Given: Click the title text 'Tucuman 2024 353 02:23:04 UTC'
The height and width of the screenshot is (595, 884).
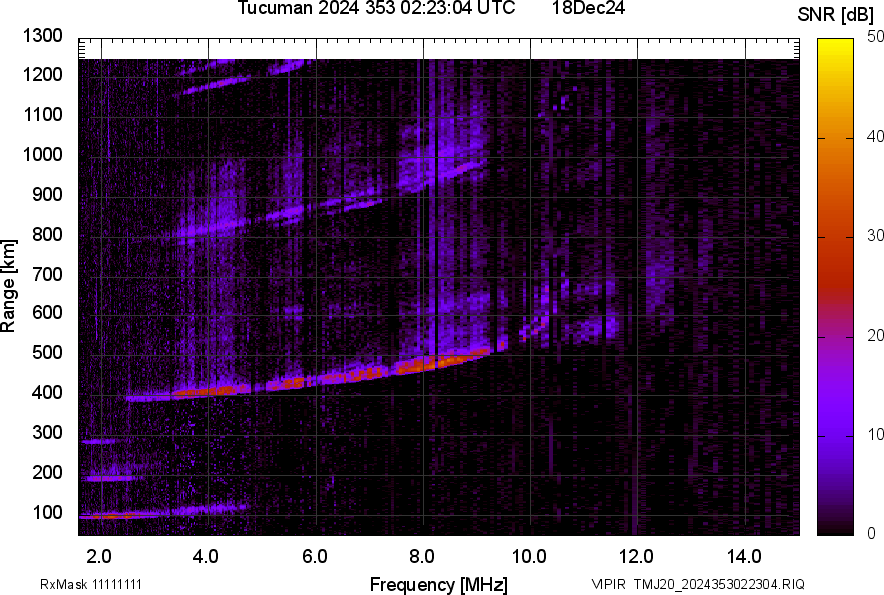Looking at the screenshot, I should point(376,8).
